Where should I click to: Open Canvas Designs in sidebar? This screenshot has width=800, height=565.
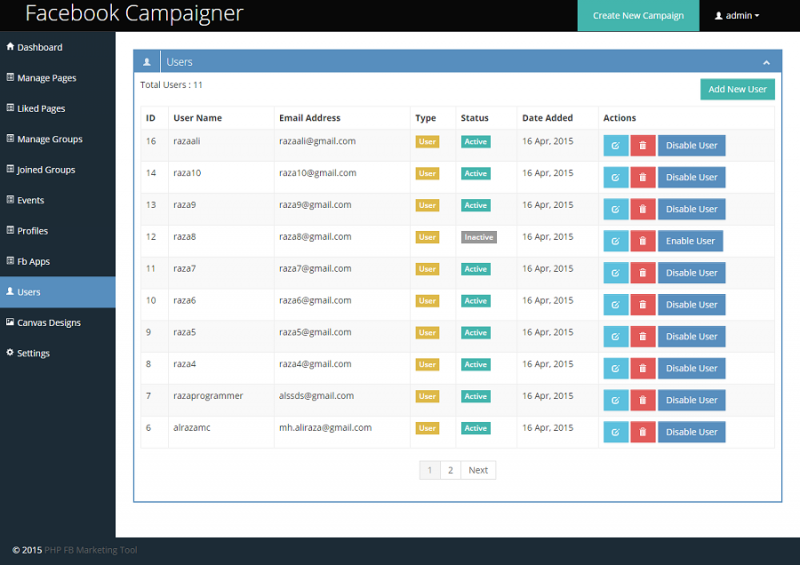(x=58, y=323)
